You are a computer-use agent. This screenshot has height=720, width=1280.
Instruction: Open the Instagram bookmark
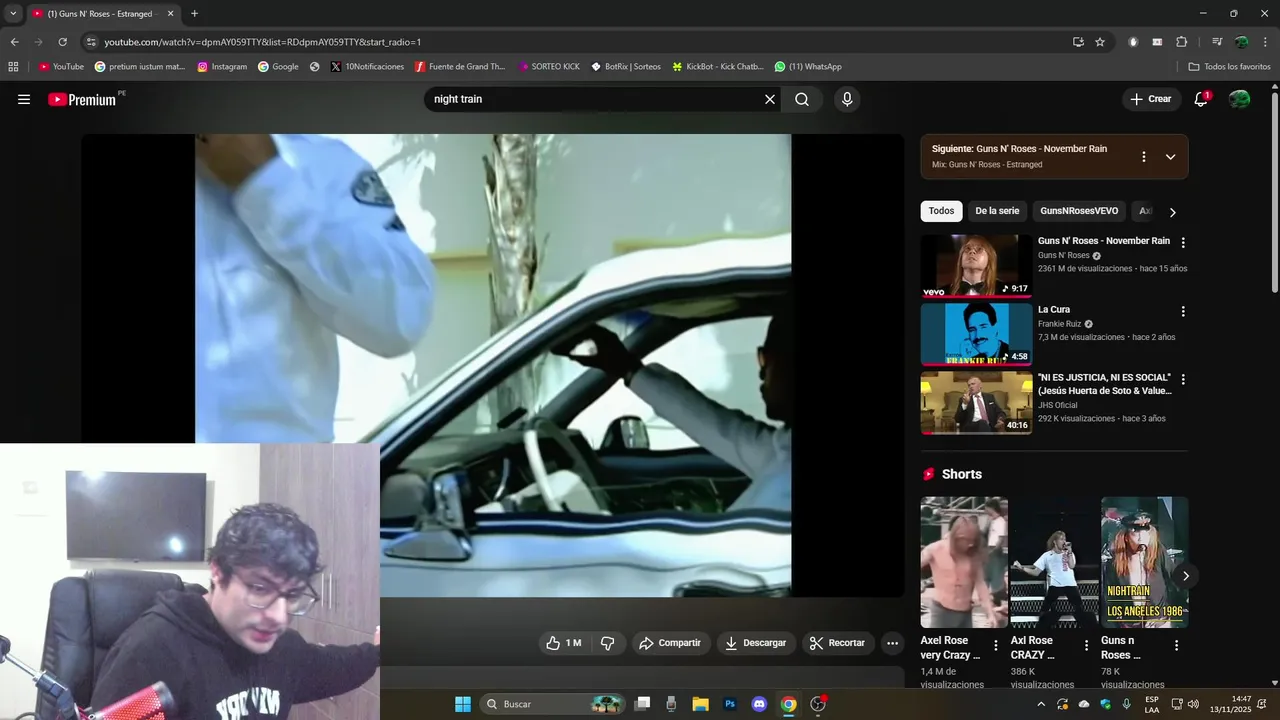(x=222, y=67)
